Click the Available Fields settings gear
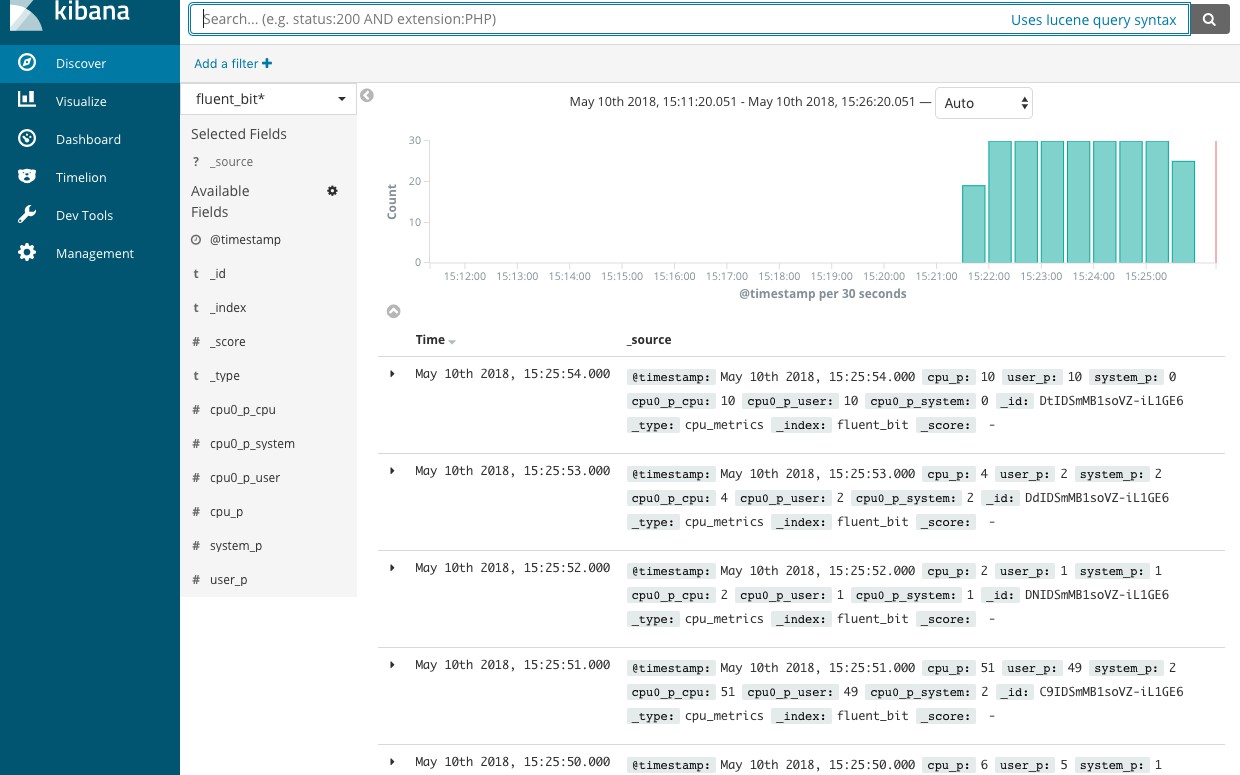 (x=333, y=191)
